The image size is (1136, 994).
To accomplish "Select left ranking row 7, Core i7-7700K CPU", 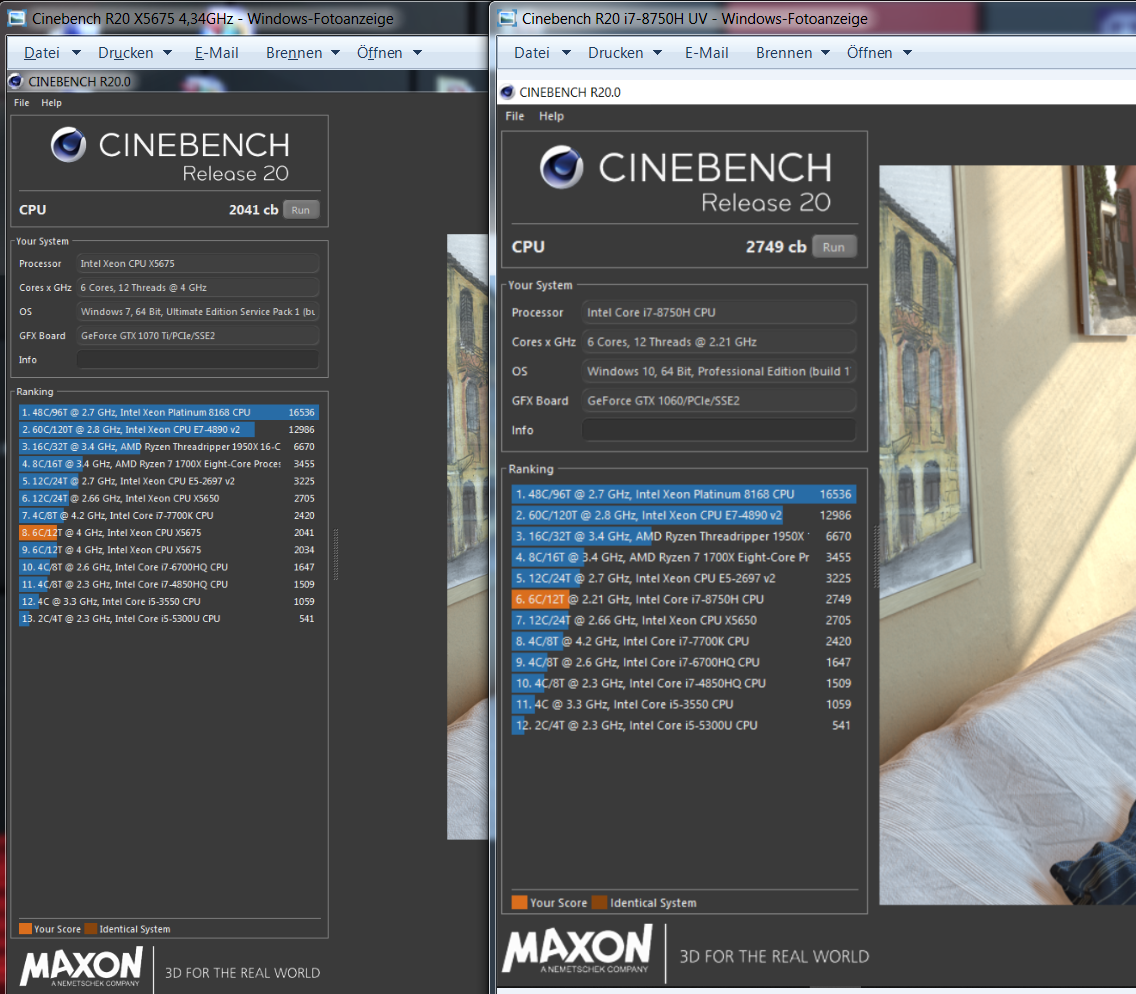I will (169, 516).
